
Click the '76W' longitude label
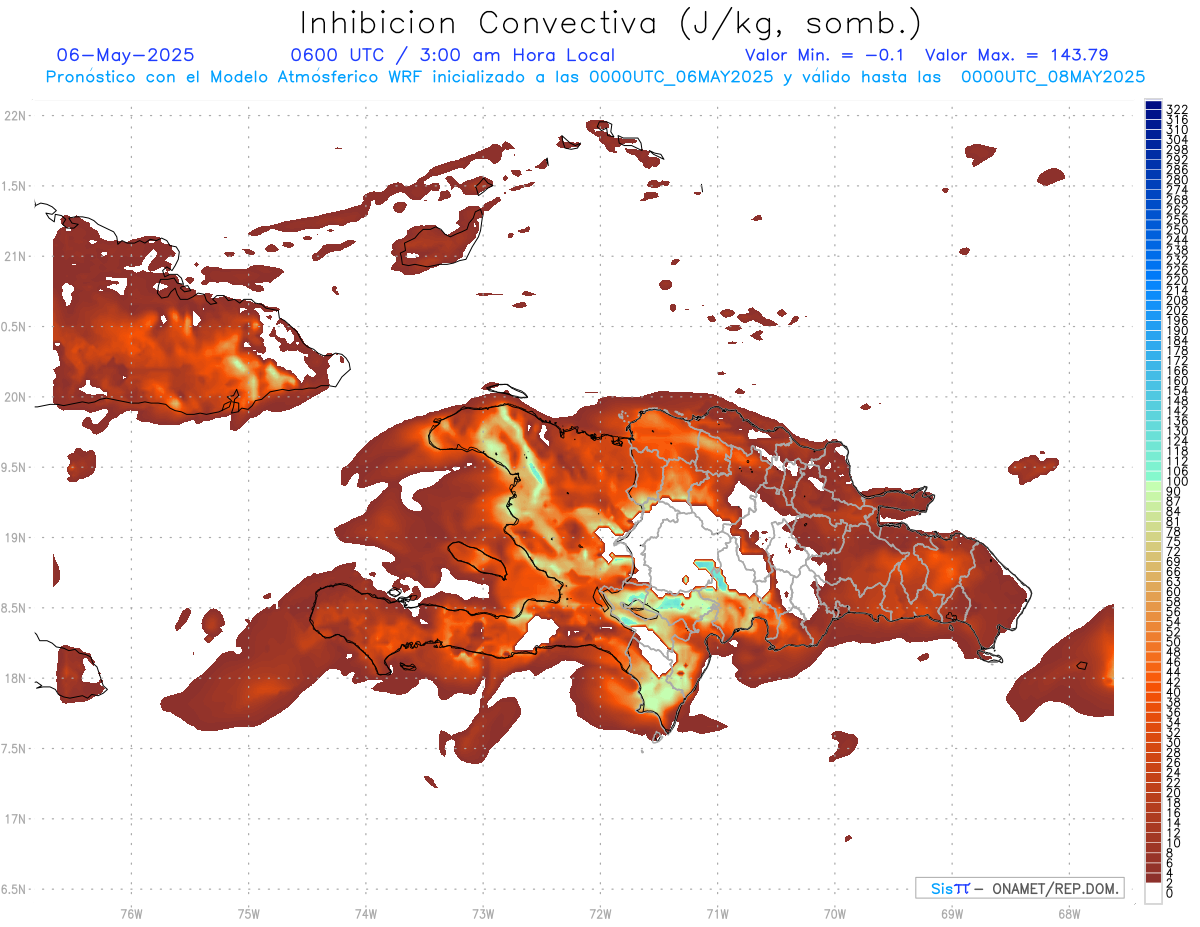coord(131,913)
